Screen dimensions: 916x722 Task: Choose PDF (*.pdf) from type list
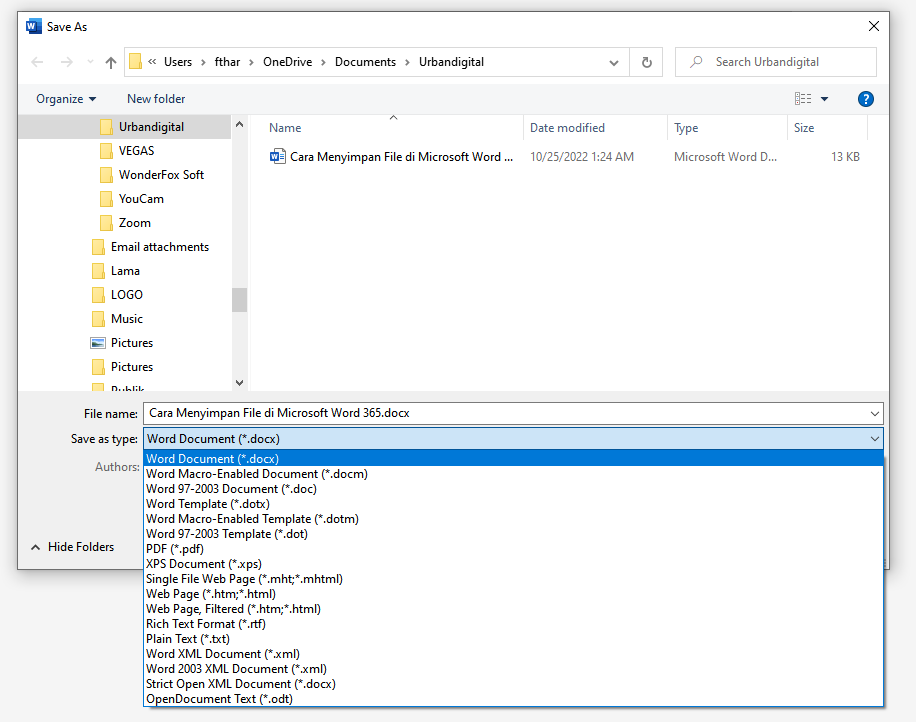176,549
